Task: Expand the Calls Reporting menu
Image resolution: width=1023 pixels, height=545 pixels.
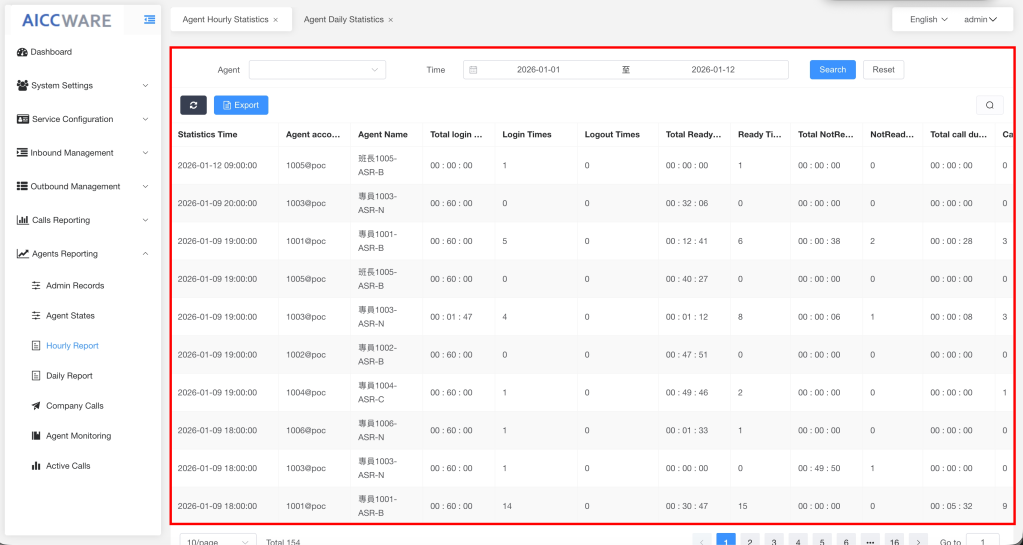Action: (145, 220)
